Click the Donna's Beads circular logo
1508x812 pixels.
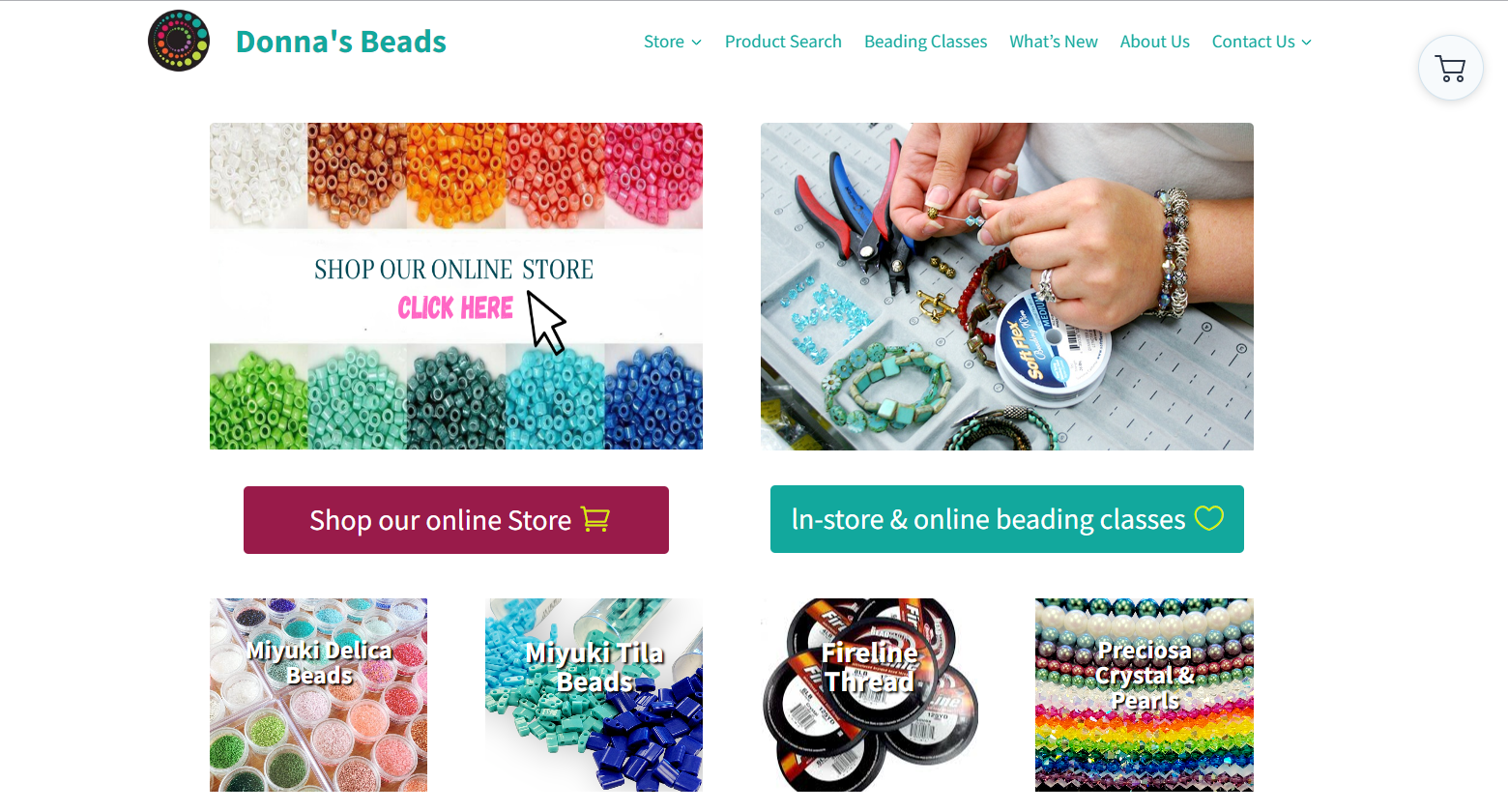[179, 41]
